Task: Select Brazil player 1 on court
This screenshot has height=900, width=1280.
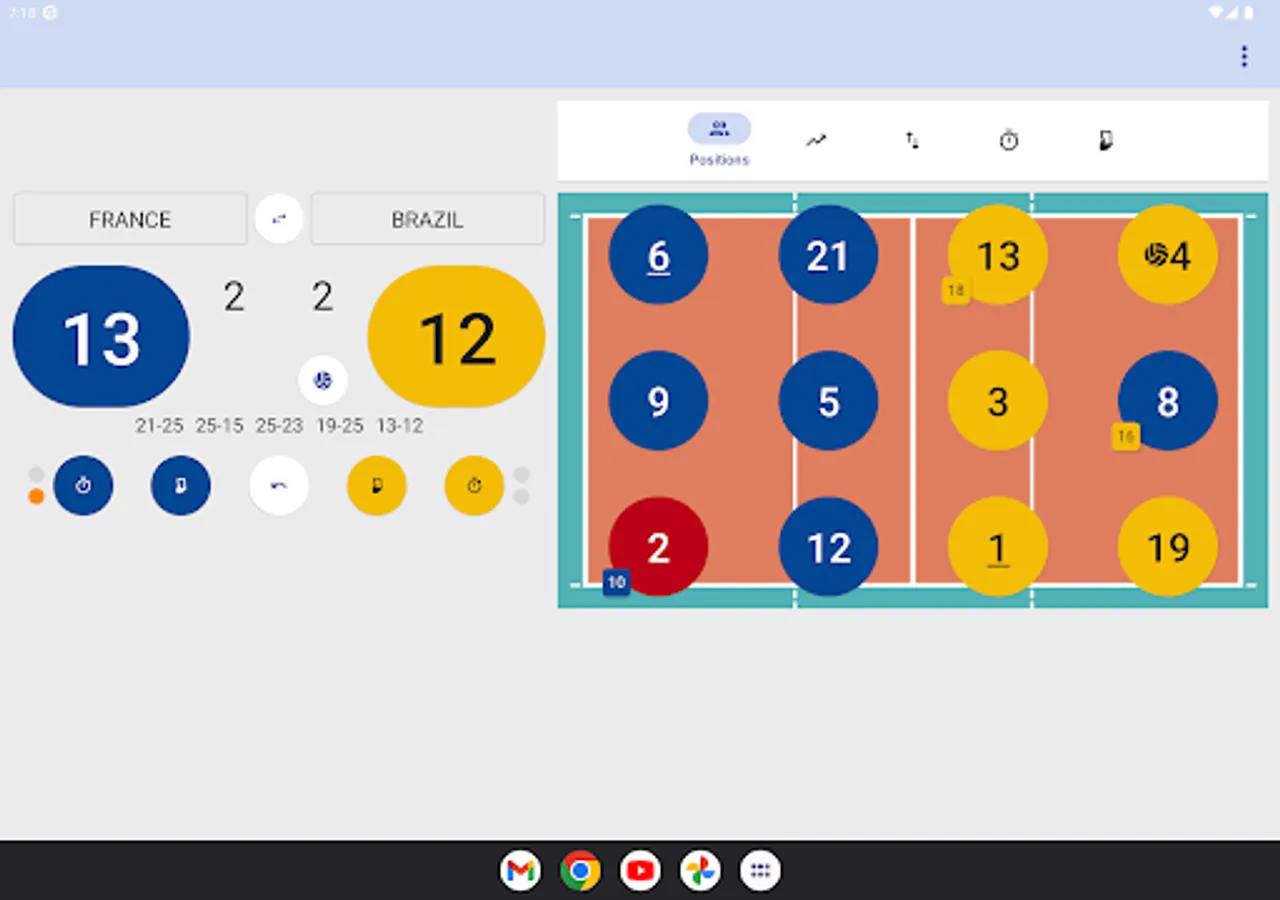Action: [998, 547]
